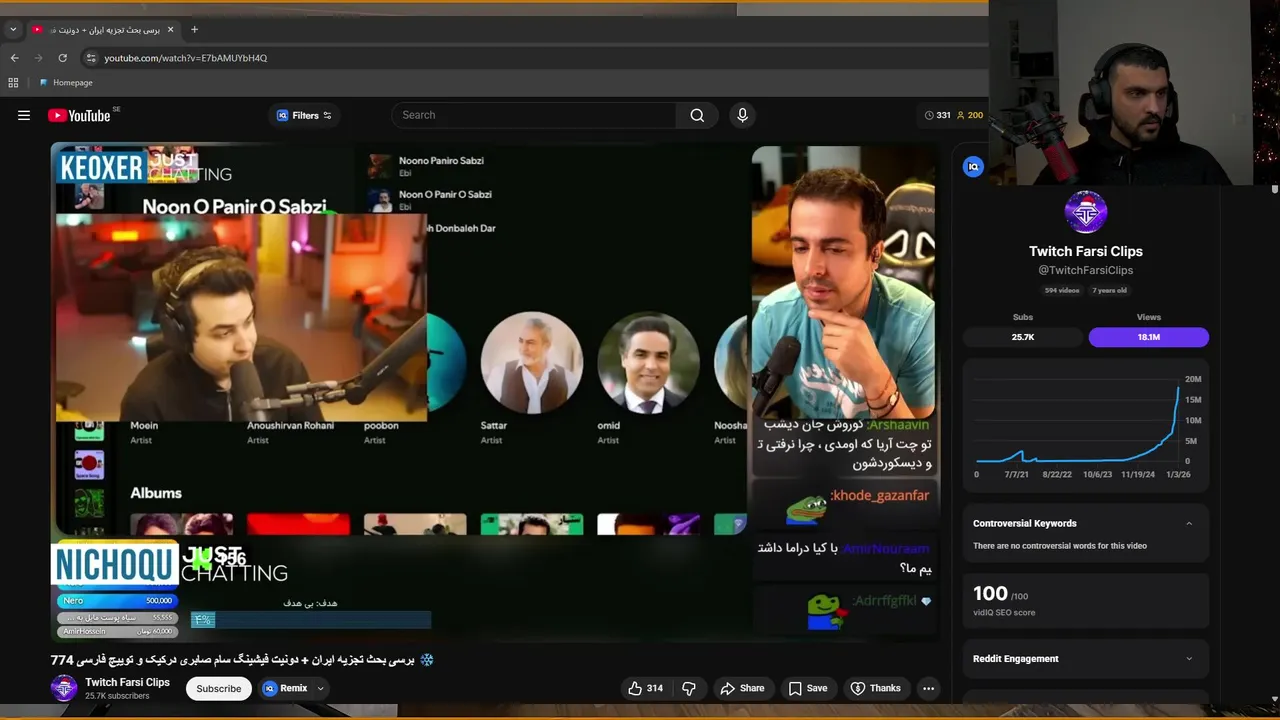This screenshot has width=1280, height=720.
Task: Close the YouTube video tab
Action: click(170, 30)
